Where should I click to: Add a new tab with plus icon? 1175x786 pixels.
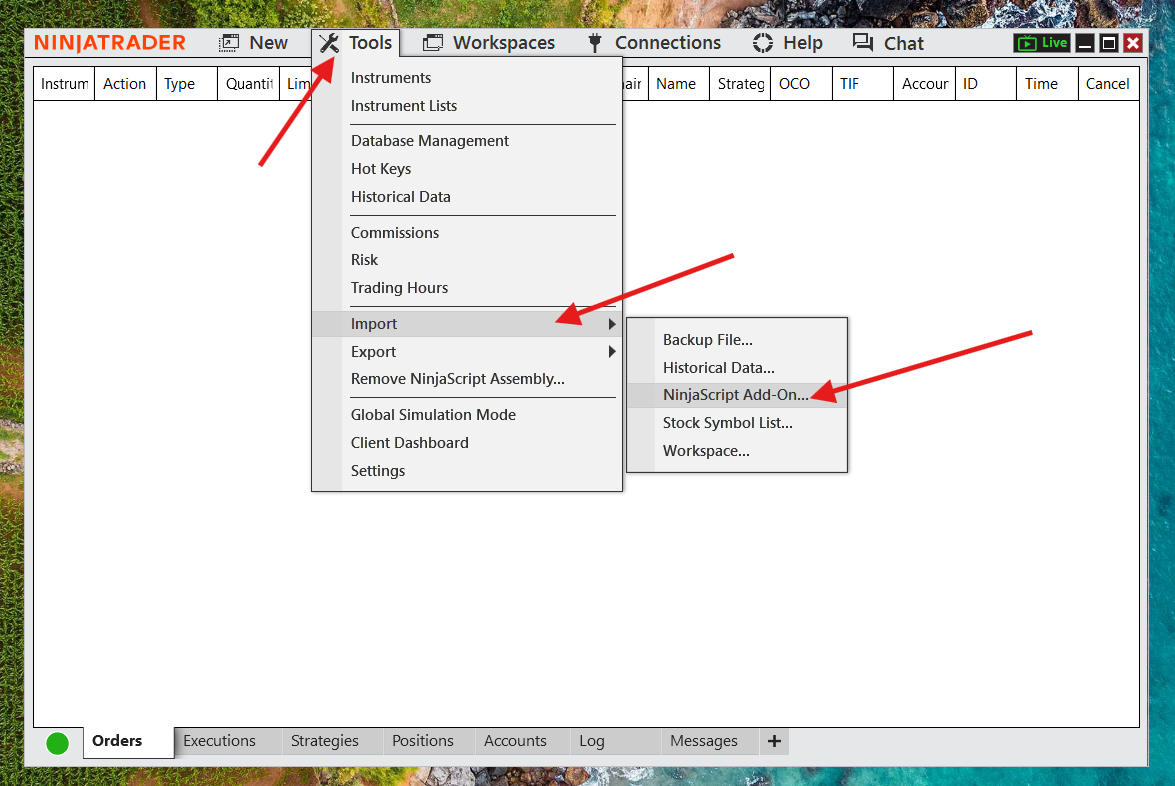pyautogui.click(x=774, y=741)
